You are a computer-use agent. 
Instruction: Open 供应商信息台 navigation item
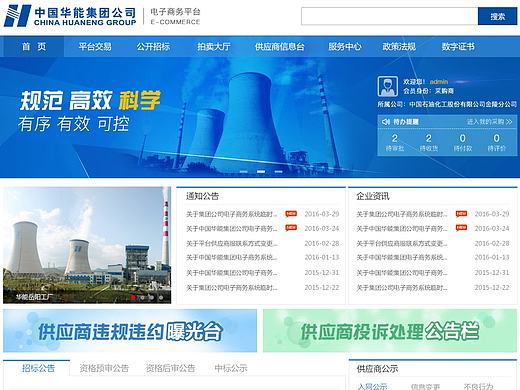[279, 46]
